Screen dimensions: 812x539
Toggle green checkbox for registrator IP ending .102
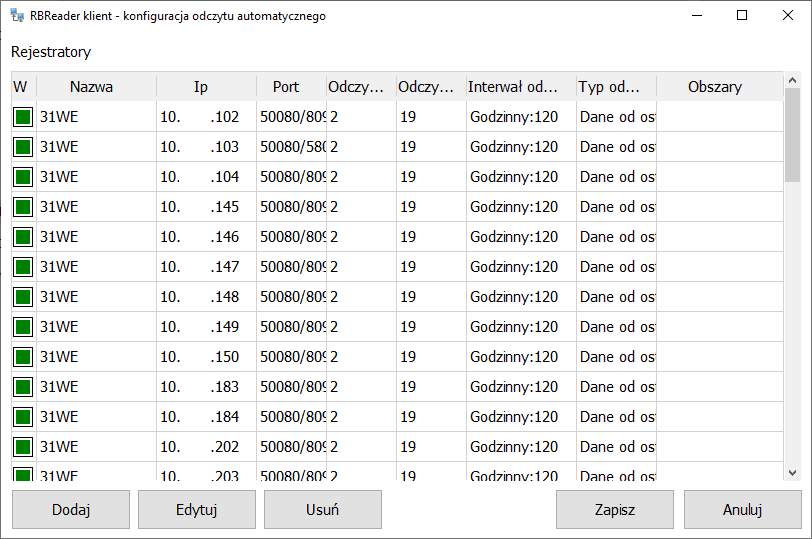coord(23,117)
